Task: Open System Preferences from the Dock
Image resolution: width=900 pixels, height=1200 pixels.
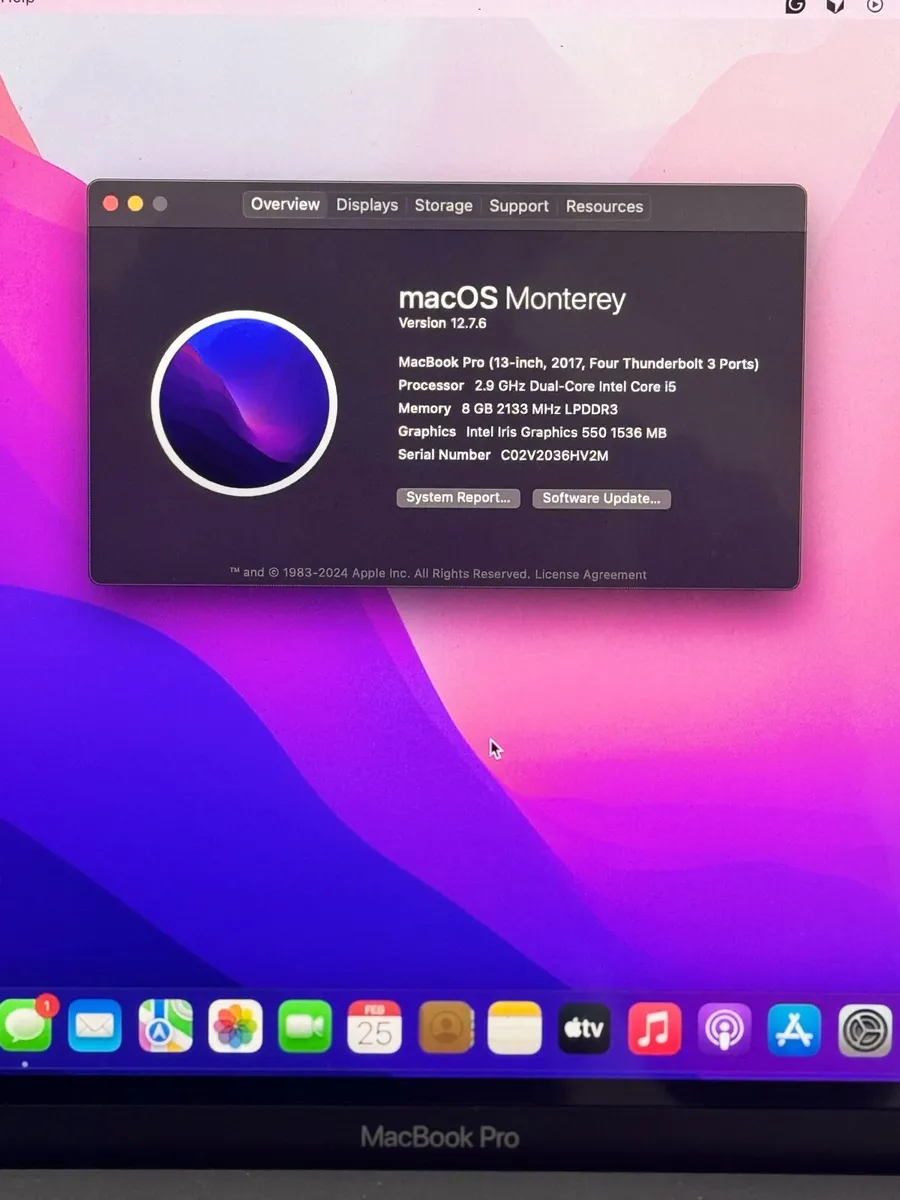Action: point(864,1027)
